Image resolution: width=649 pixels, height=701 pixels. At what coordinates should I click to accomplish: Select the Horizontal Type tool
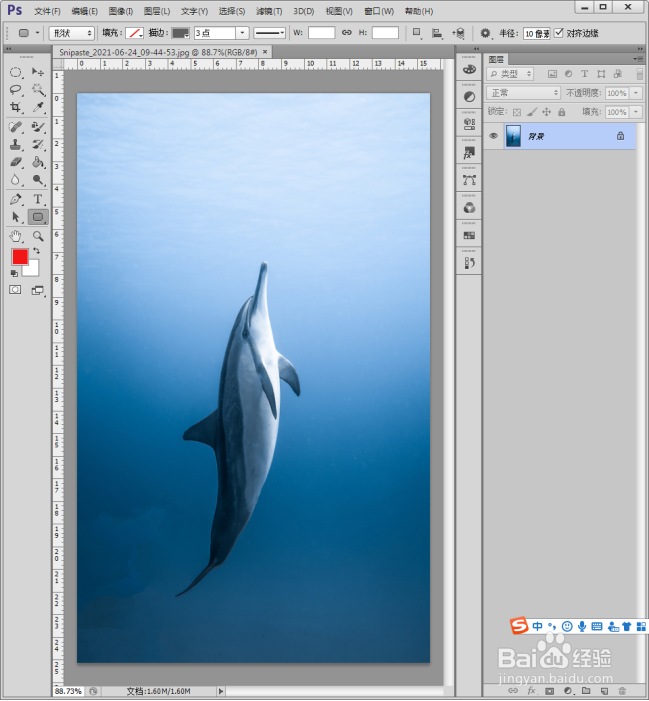38,199
